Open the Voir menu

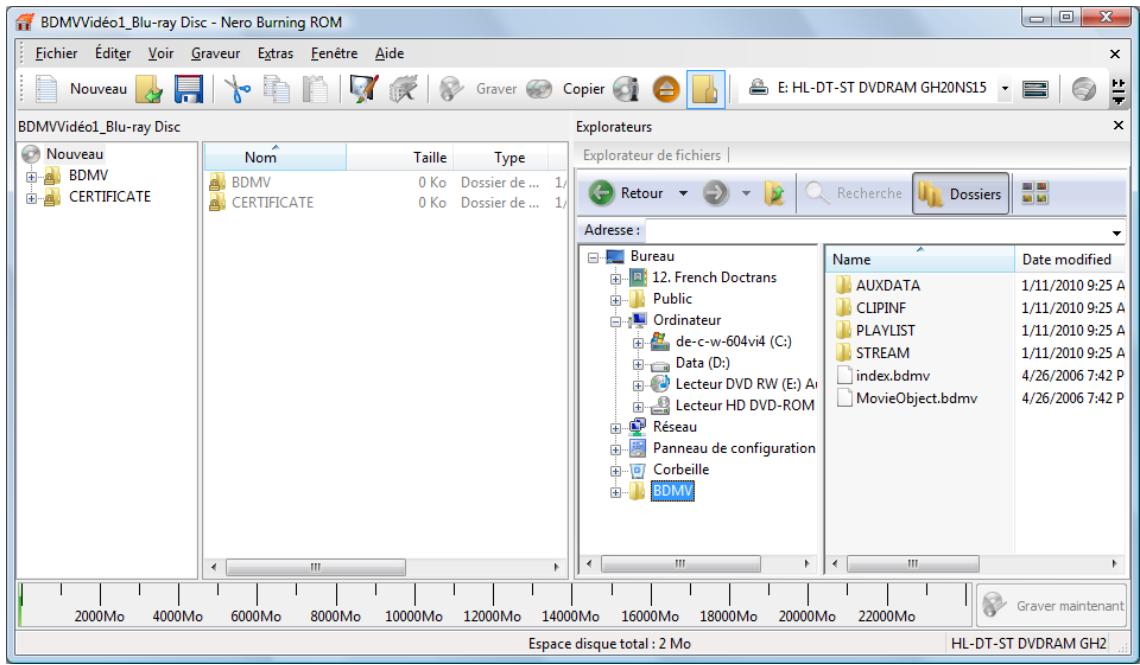coord(161,53)
